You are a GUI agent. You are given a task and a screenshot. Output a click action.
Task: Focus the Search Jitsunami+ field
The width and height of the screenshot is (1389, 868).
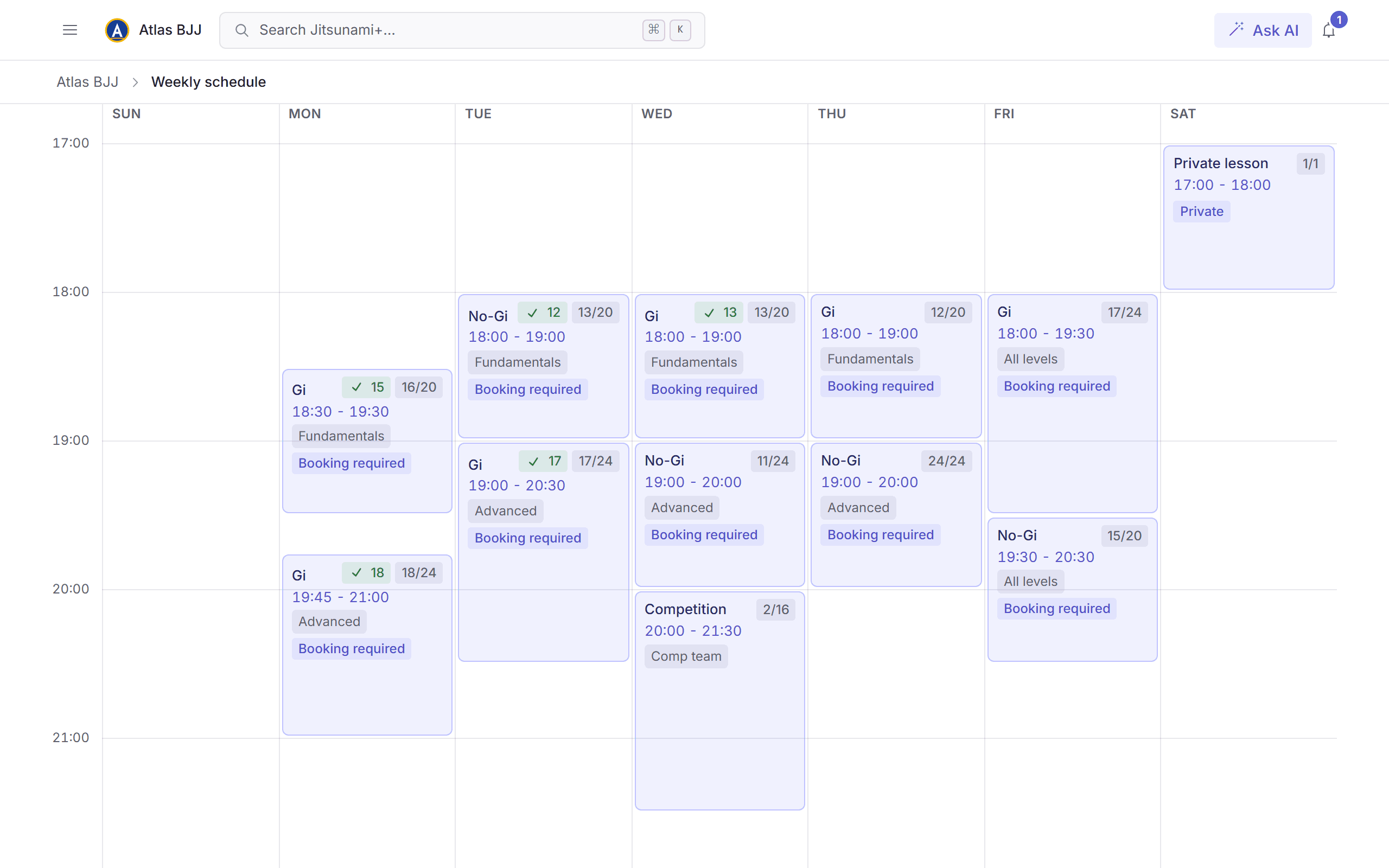point(462,30)
